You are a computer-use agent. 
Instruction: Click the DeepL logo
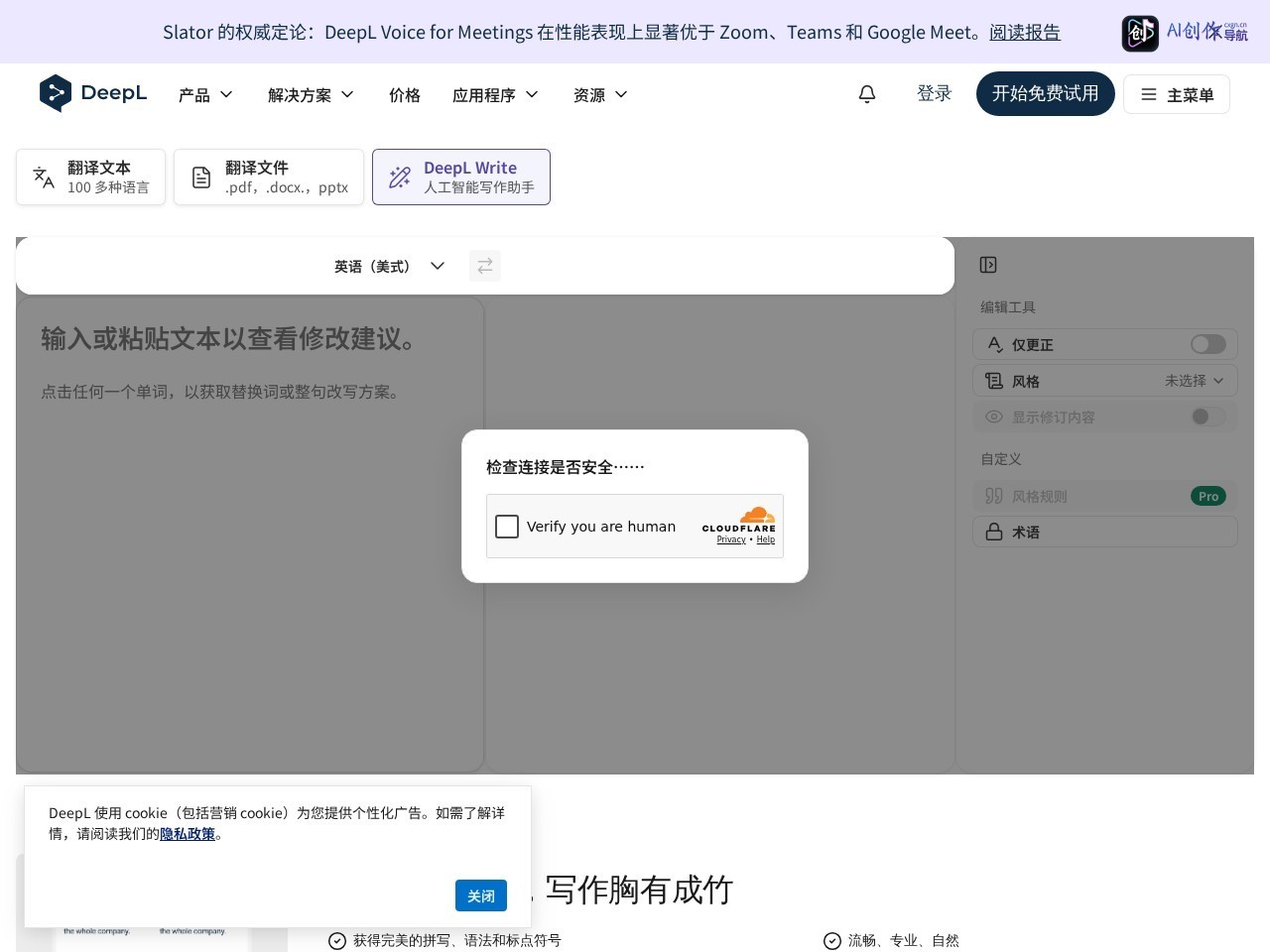click(93, 93)
